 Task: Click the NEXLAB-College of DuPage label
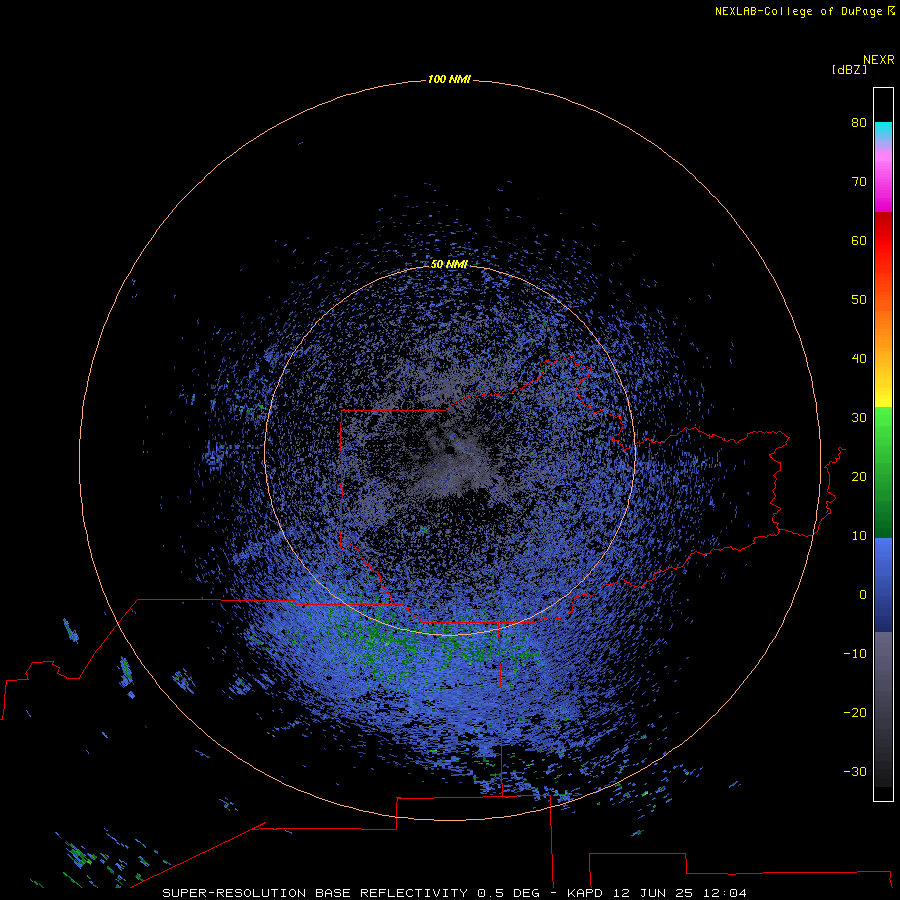(x=798, y=11)
